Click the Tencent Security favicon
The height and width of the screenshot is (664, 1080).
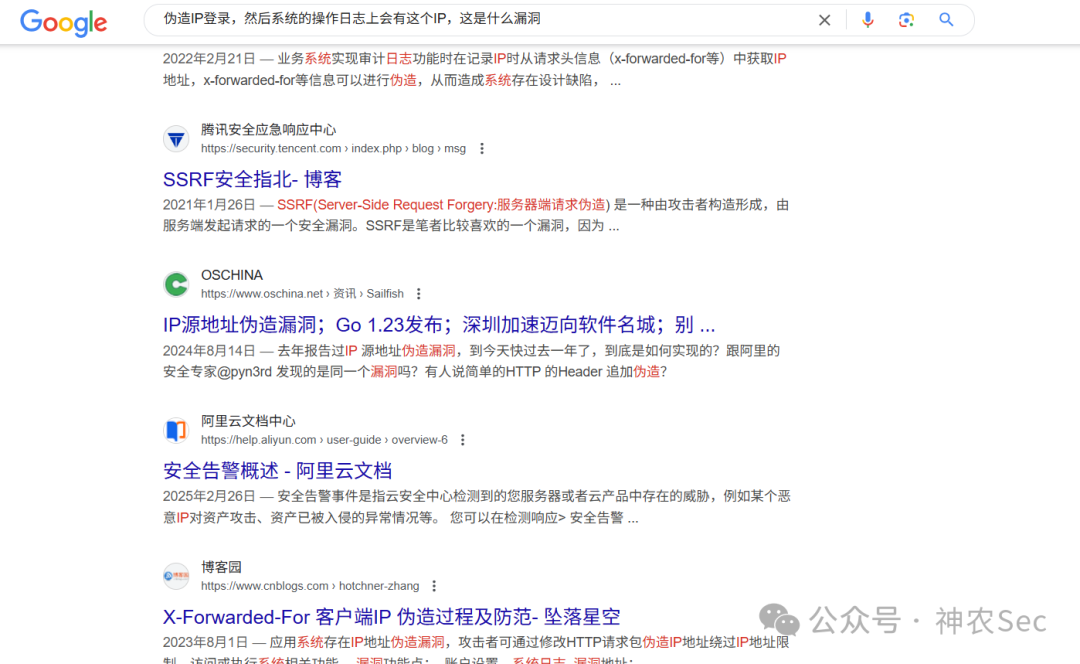tap(176, 139)
